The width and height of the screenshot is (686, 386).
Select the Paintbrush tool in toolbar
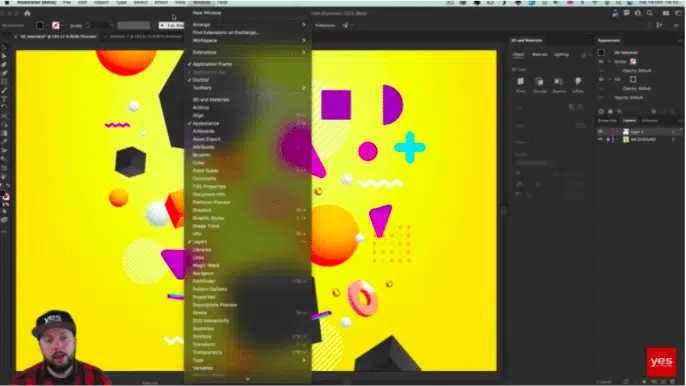tap(4, 90)
